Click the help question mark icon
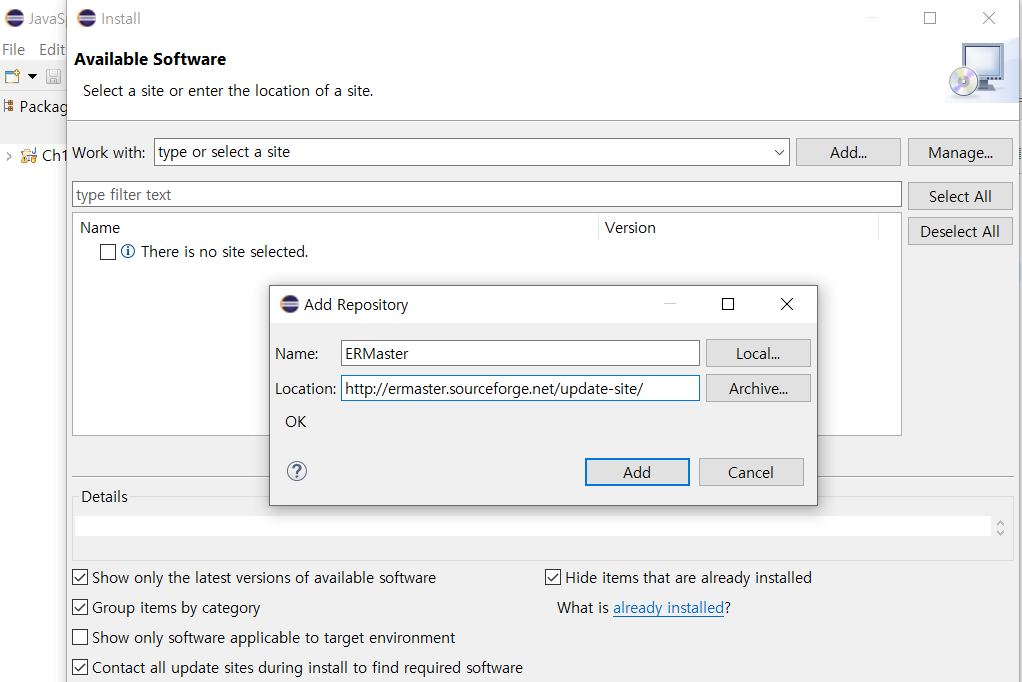Image resolution: width=1022 pixels, height=682 pixels. [297, 471]
